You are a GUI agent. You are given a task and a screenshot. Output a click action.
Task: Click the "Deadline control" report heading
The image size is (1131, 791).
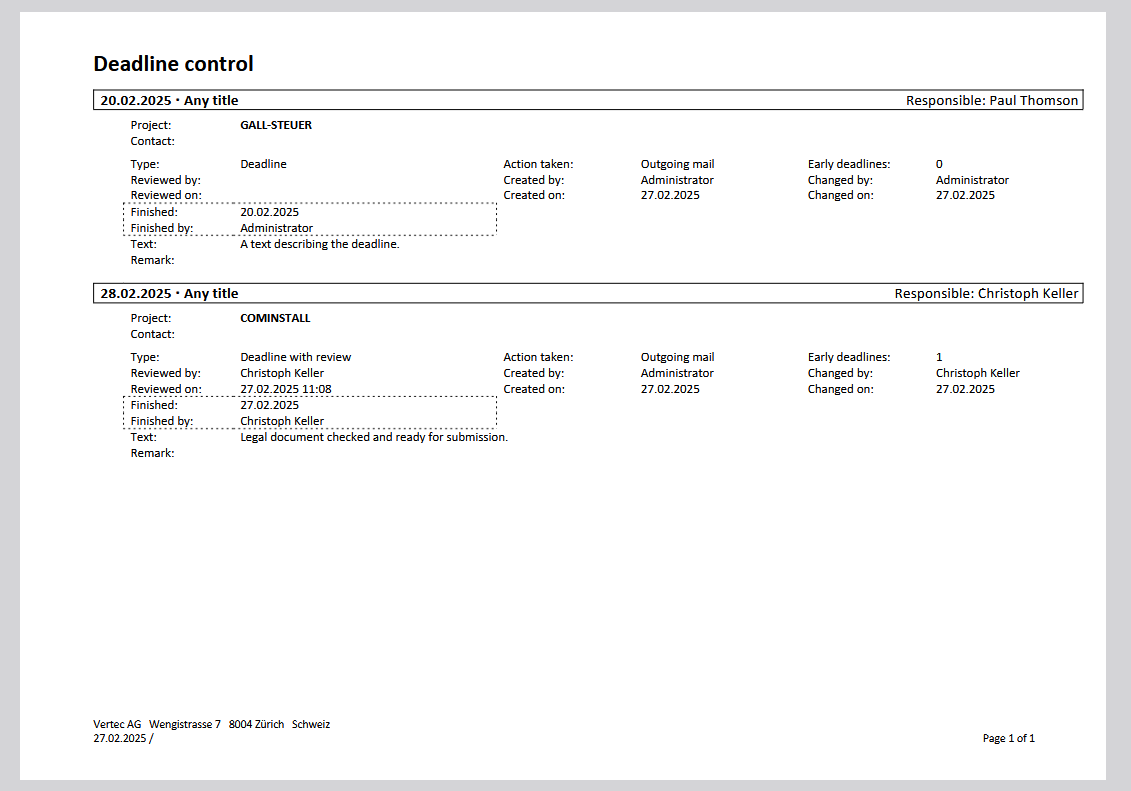pos(173,64)
